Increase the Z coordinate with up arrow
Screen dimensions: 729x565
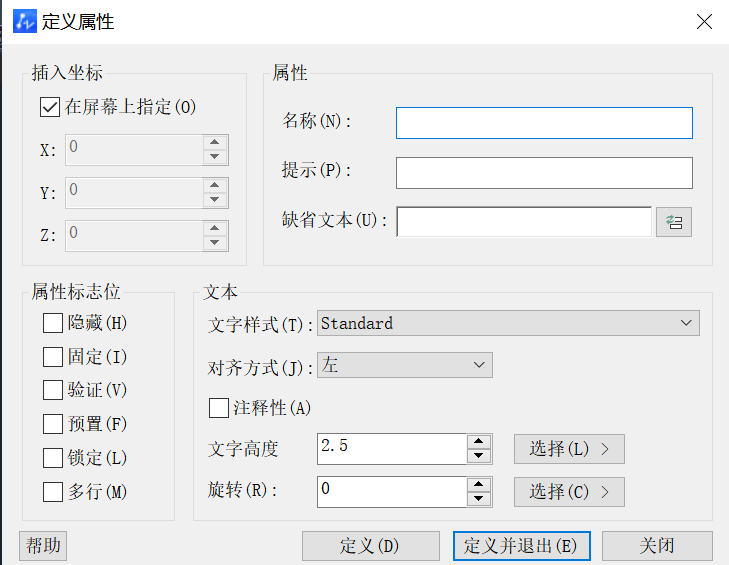click(215, 228)
